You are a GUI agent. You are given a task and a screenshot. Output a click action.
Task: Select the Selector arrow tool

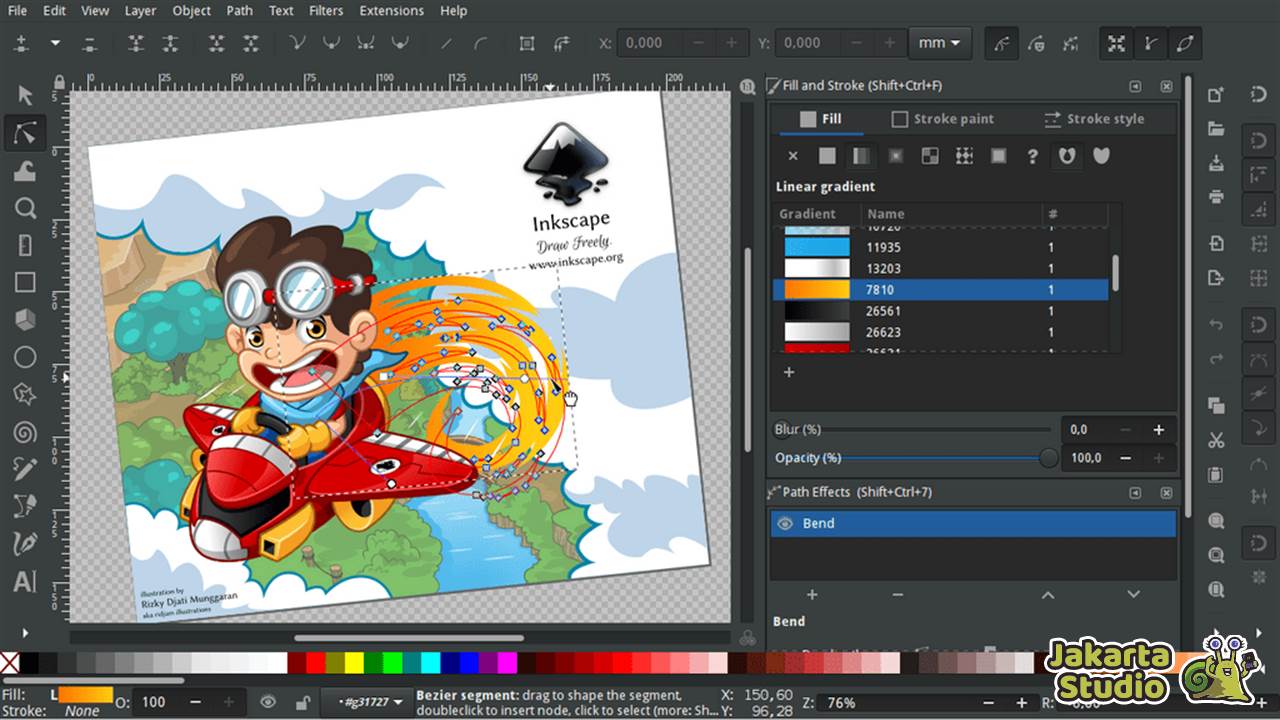pyautogui.click(x=25, y=95)
